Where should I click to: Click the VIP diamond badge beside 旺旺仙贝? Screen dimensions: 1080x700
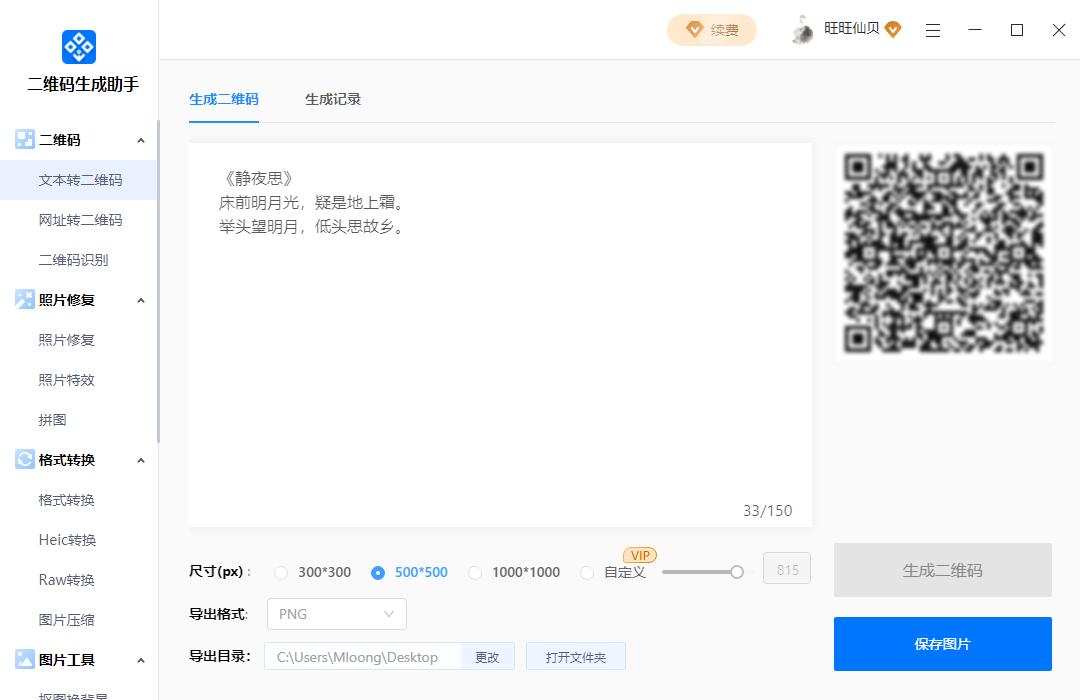tap(893, 30)
